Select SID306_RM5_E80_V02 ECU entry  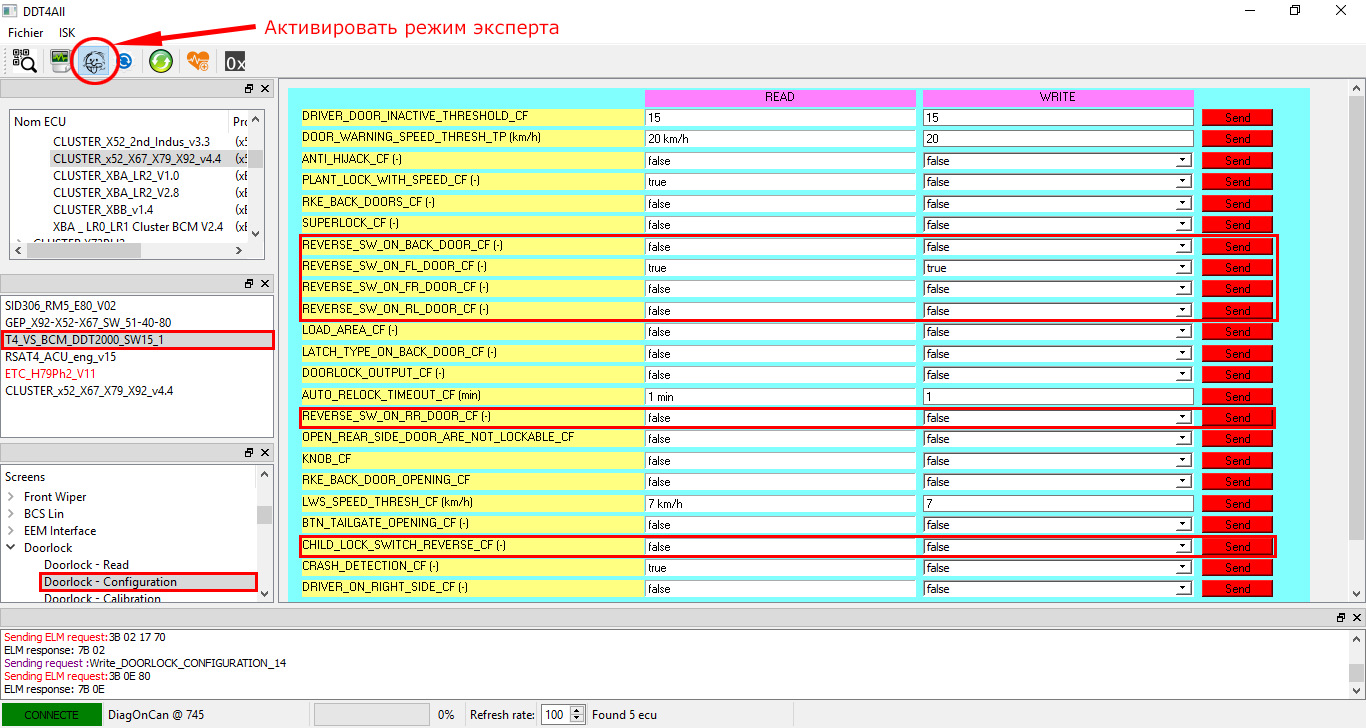(62, 306)
